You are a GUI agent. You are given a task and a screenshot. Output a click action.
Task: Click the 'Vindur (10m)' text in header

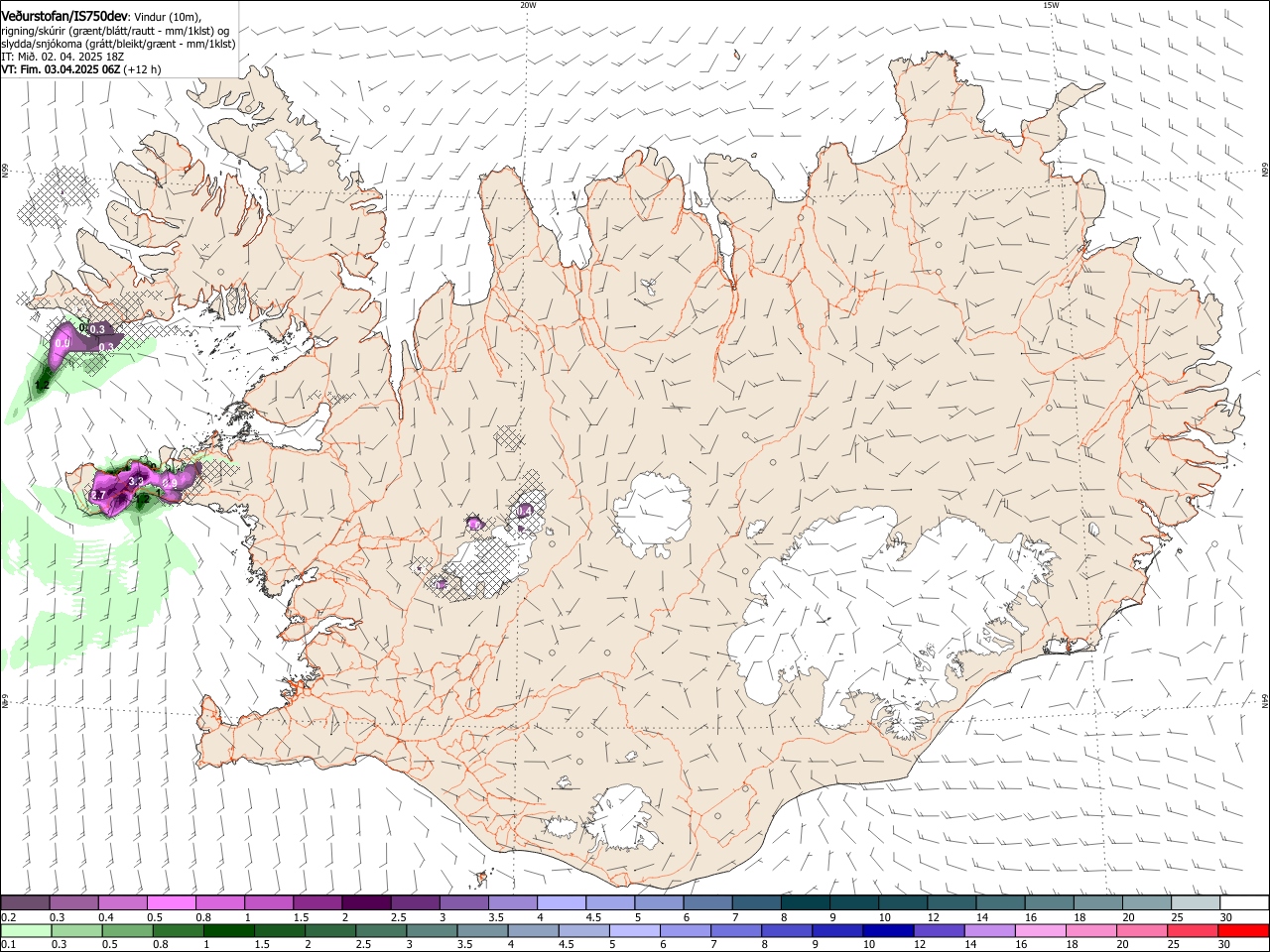168,16
